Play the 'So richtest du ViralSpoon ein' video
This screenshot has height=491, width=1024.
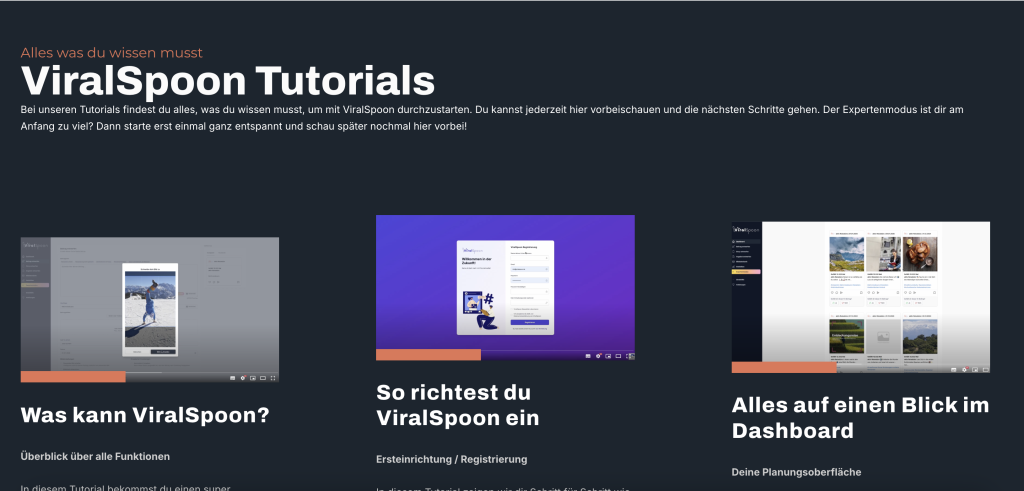pos(505,287)
